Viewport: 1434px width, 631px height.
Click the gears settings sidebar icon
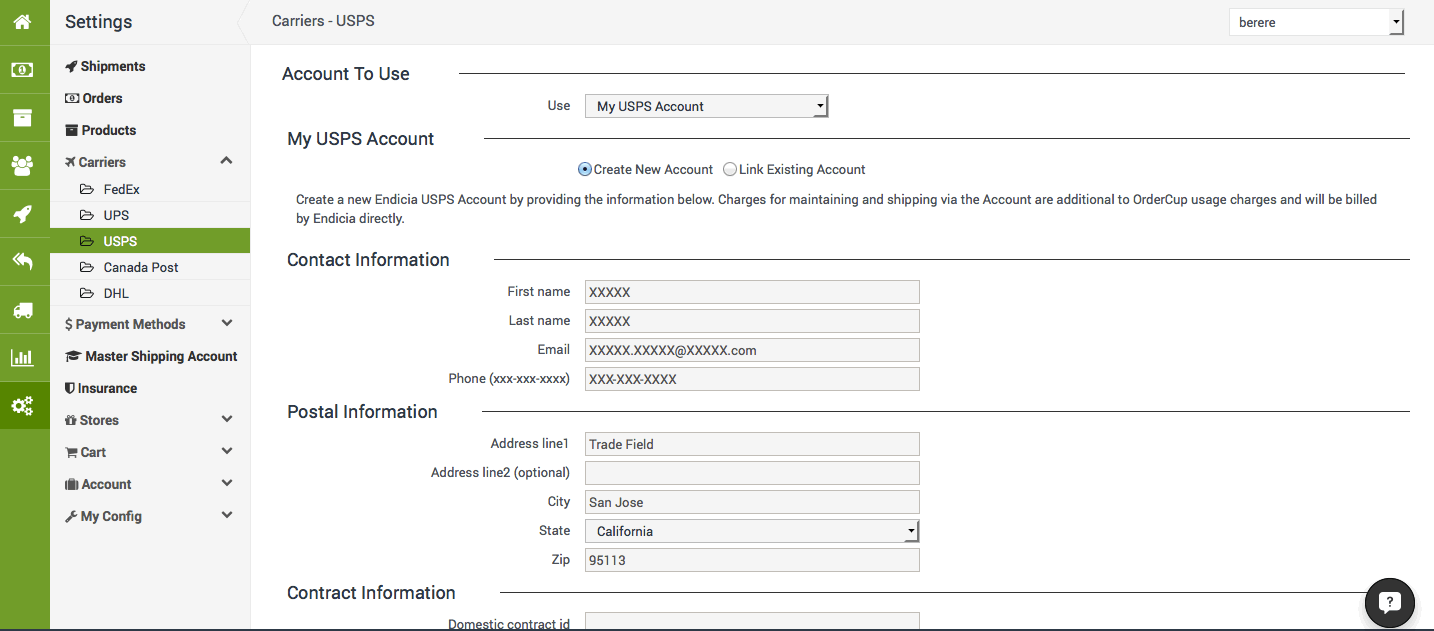coord(22,406)
